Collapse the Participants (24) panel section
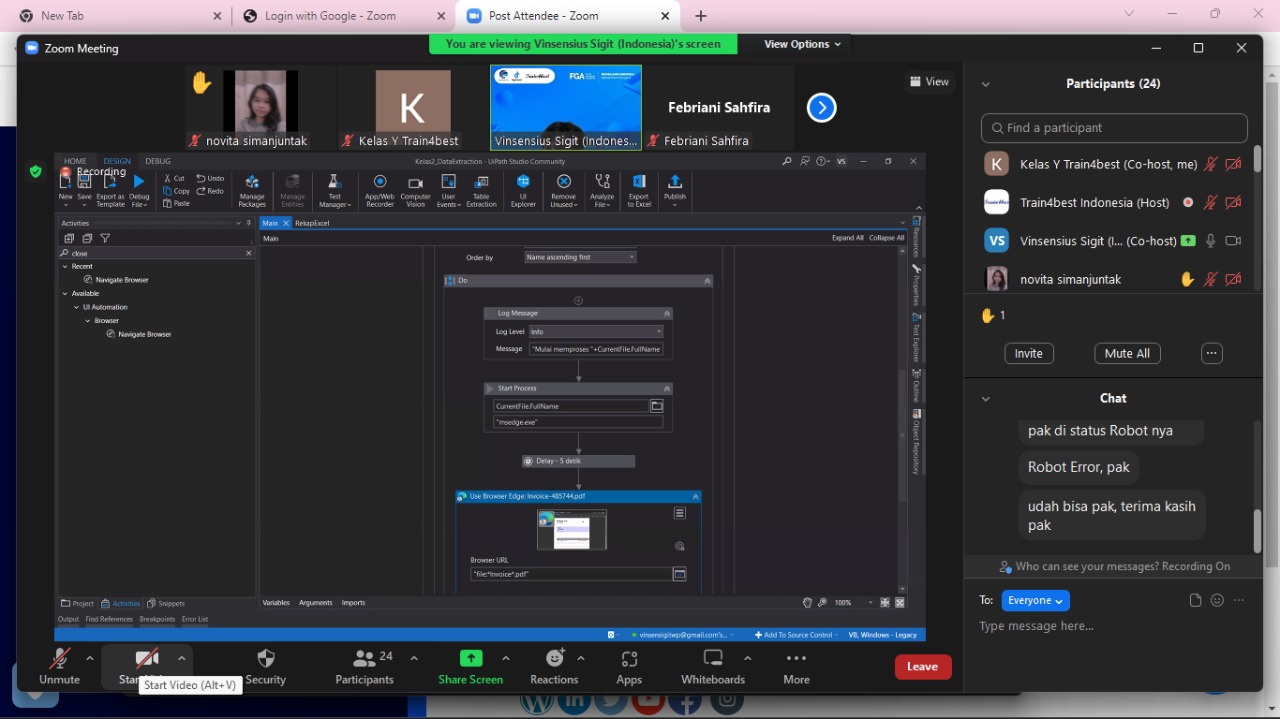This screenshot has height=719, width=1280. click(986, 84)
